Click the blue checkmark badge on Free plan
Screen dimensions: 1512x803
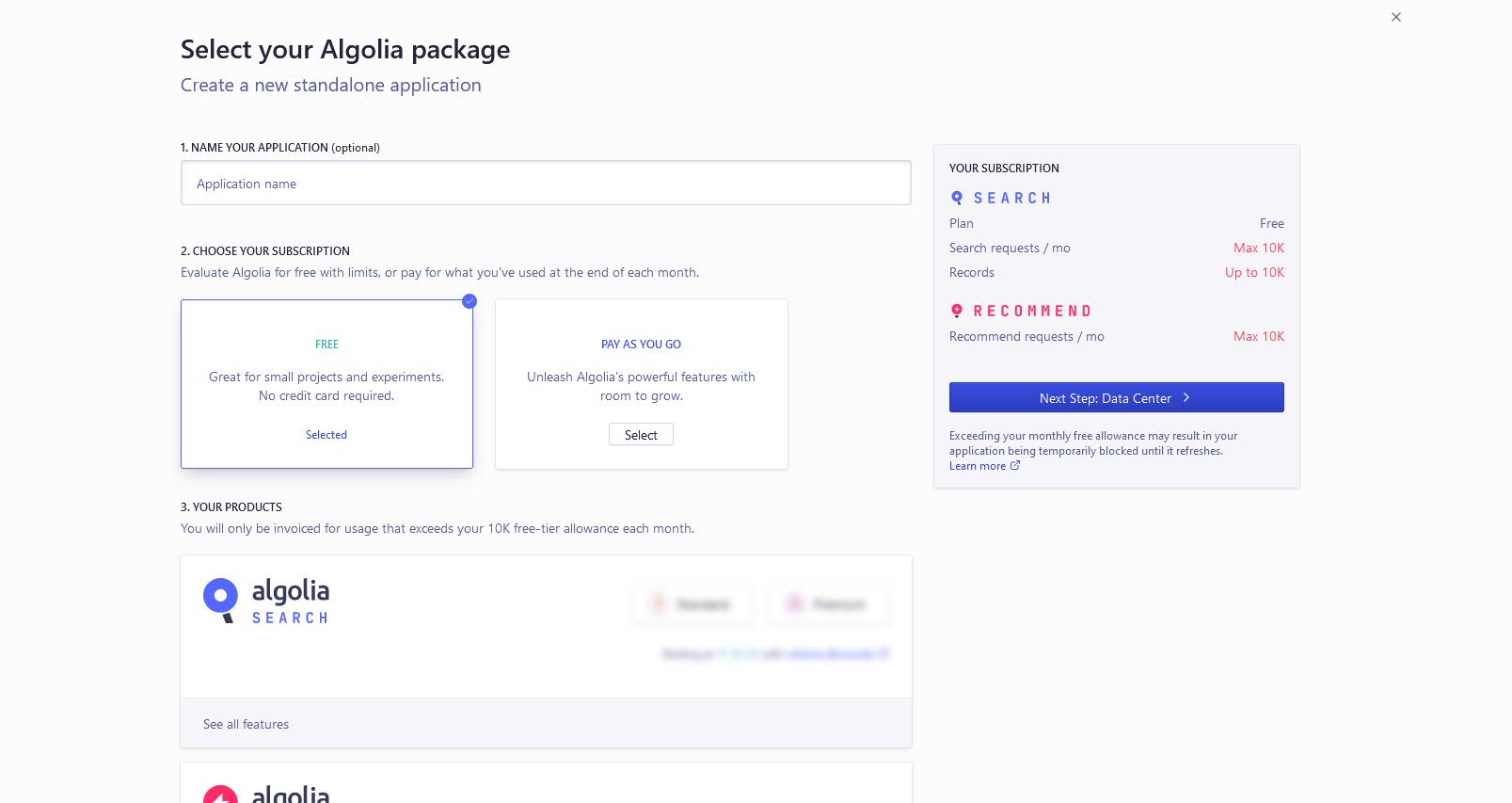point(470,301)
